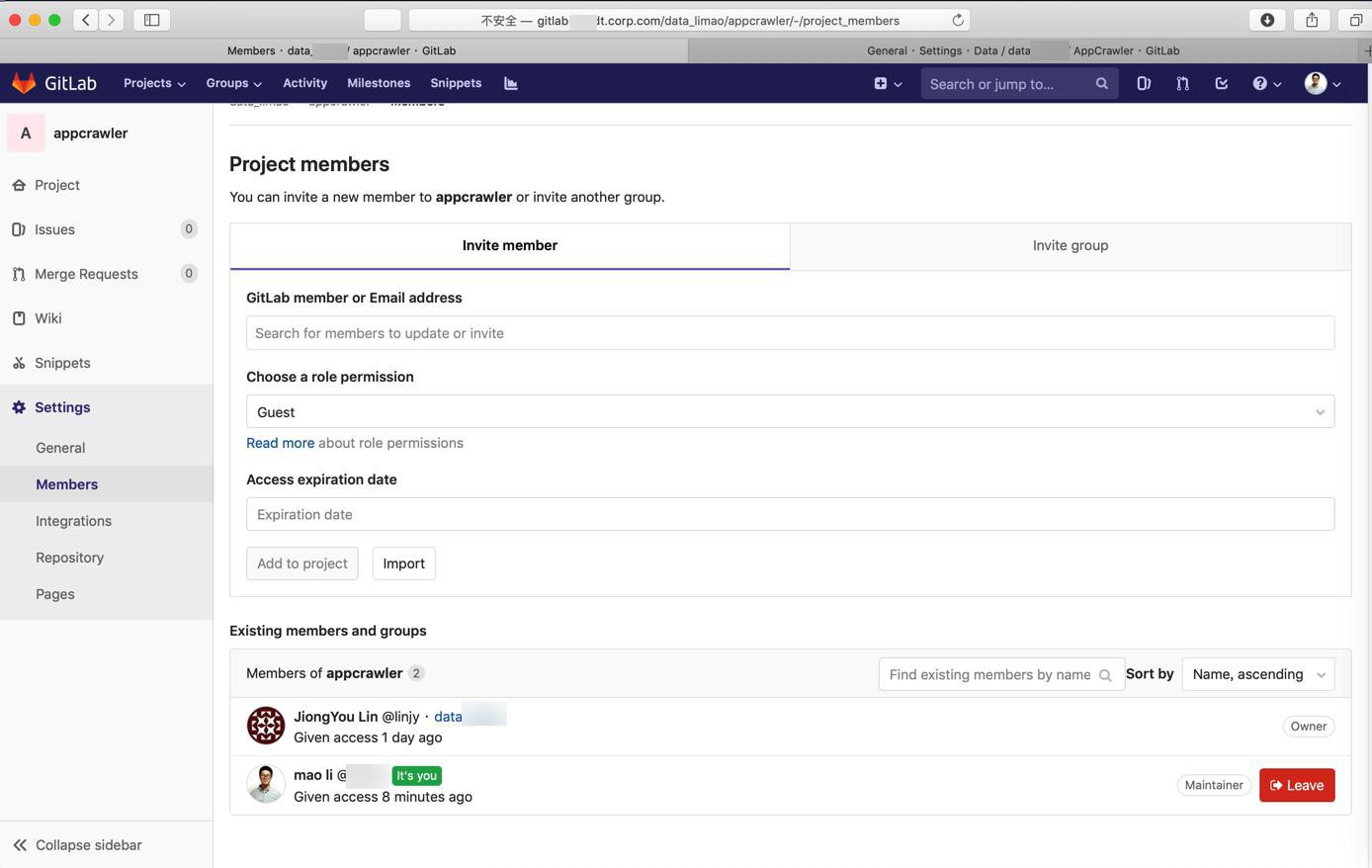Viewport: 1372px width, 868px height.
Task: Open JiongYou Lin's profile name link
Action: (335, 717)
